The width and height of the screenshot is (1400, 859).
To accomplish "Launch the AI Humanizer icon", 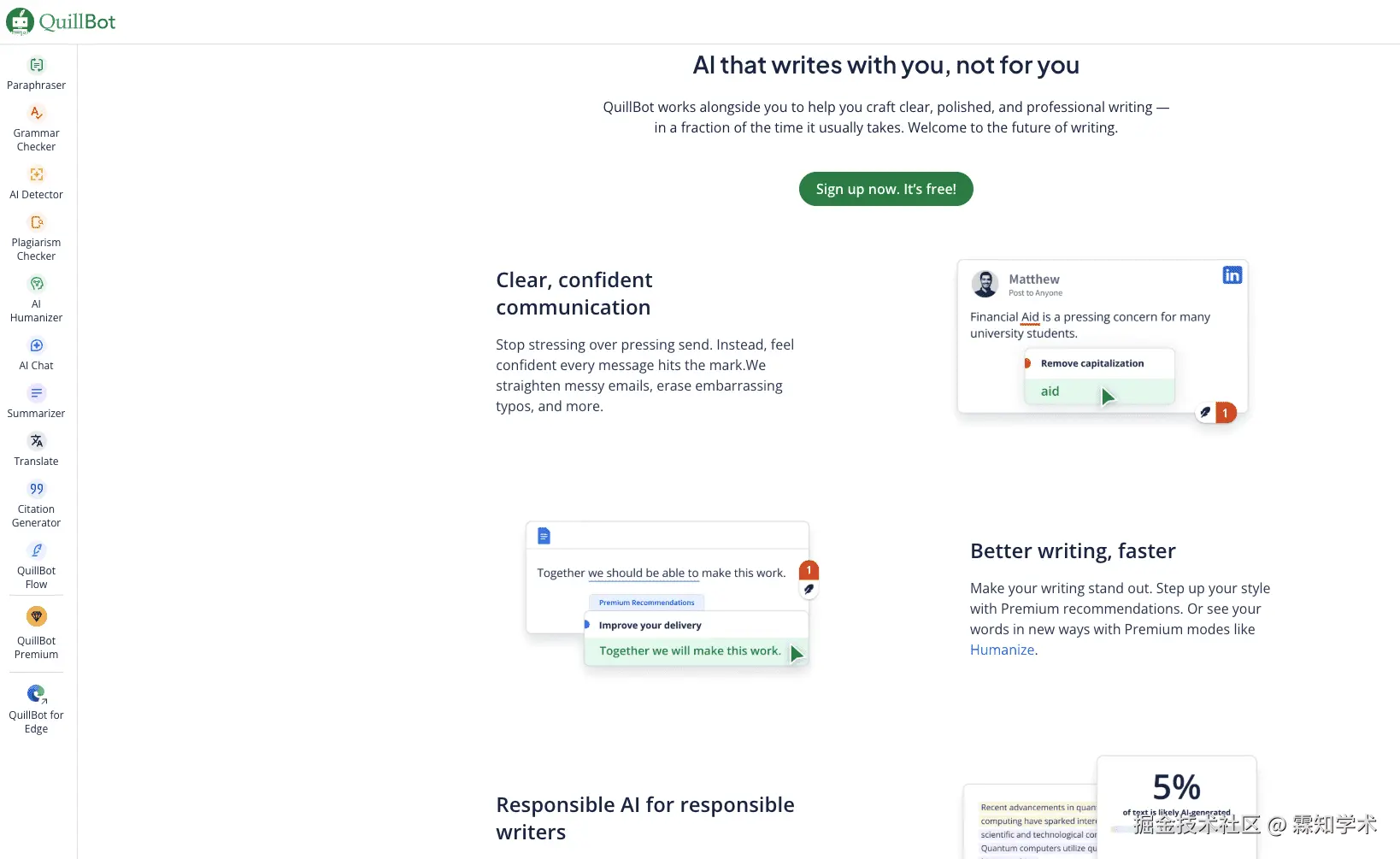I will [36, 284].
